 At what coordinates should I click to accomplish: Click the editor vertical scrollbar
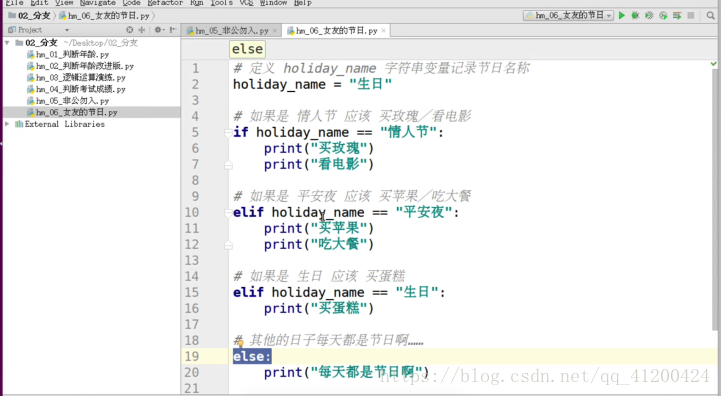(715, 199)
